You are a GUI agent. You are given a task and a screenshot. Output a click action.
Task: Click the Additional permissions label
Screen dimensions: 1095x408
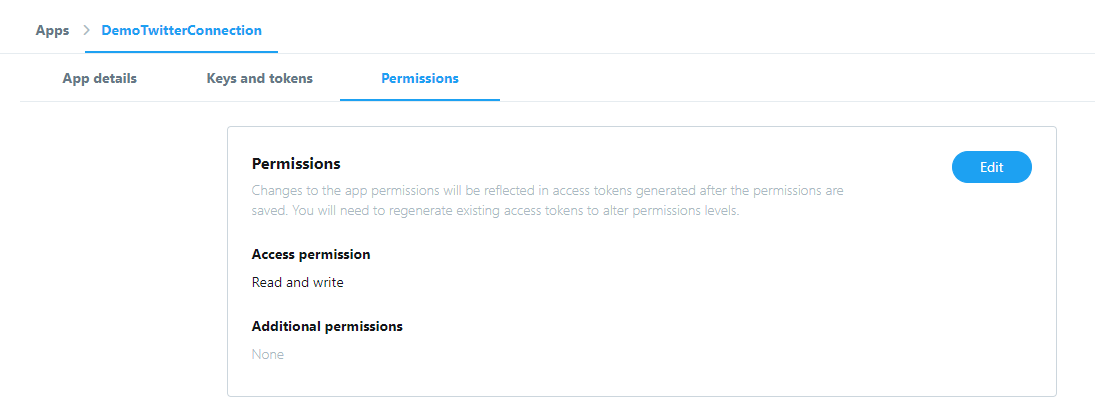327,326
